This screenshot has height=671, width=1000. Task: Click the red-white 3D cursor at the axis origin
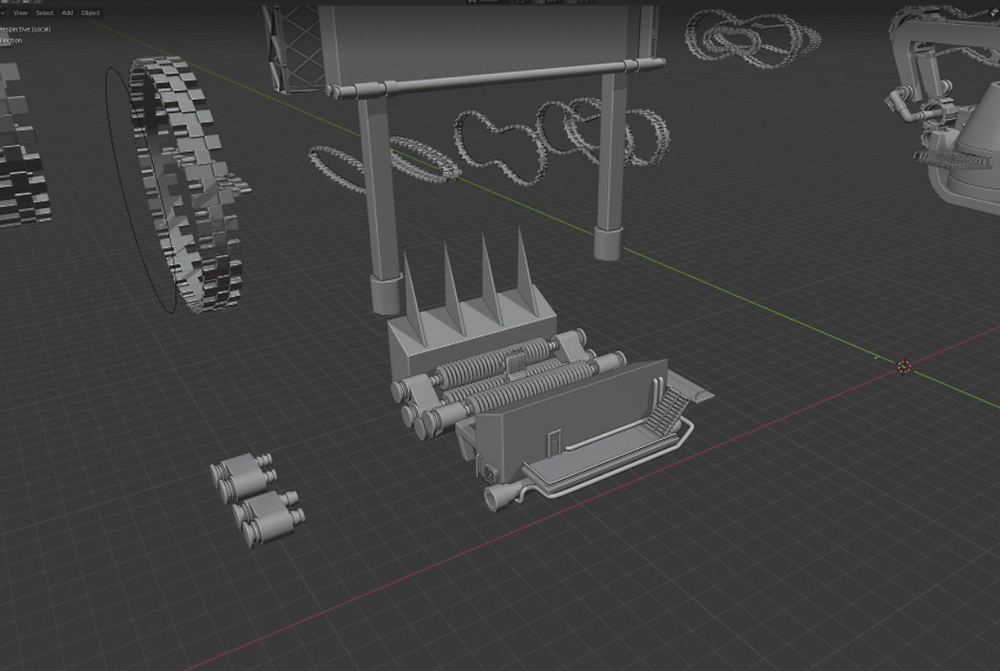pos(904,366)
